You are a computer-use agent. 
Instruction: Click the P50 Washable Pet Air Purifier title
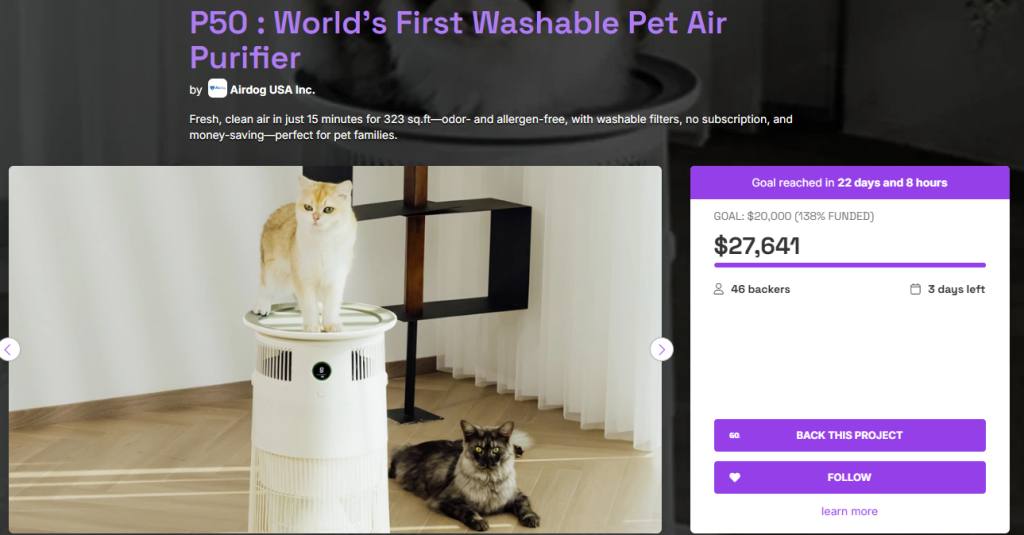click(458, 40)
